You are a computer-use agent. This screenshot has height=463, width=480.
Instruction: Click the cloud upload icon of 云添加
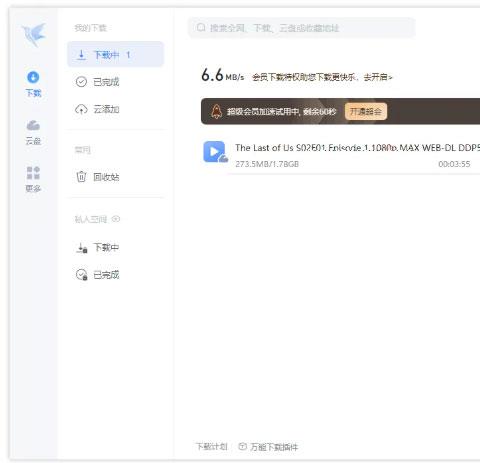[81, 109]
